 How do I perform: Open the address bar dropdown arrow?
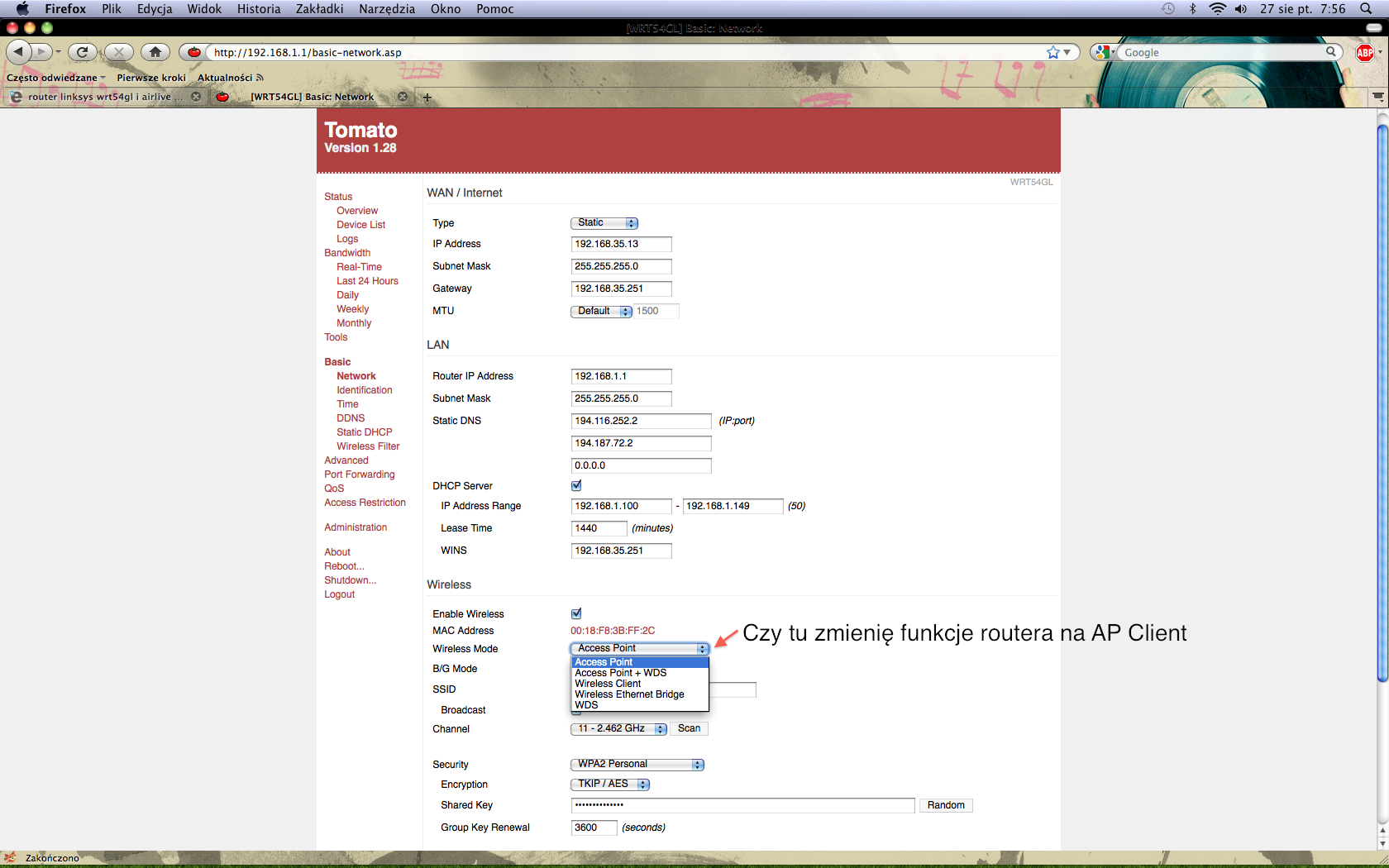point(1067,52)
